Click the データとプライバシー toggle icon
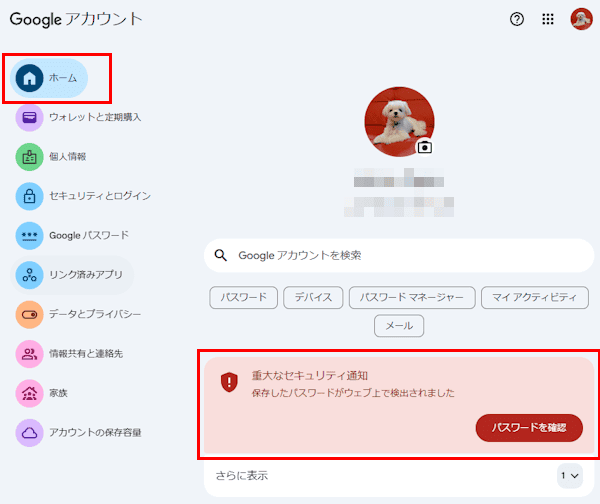Screen dimensions: 600x504 pyautogui.click(x=29, y=314)
